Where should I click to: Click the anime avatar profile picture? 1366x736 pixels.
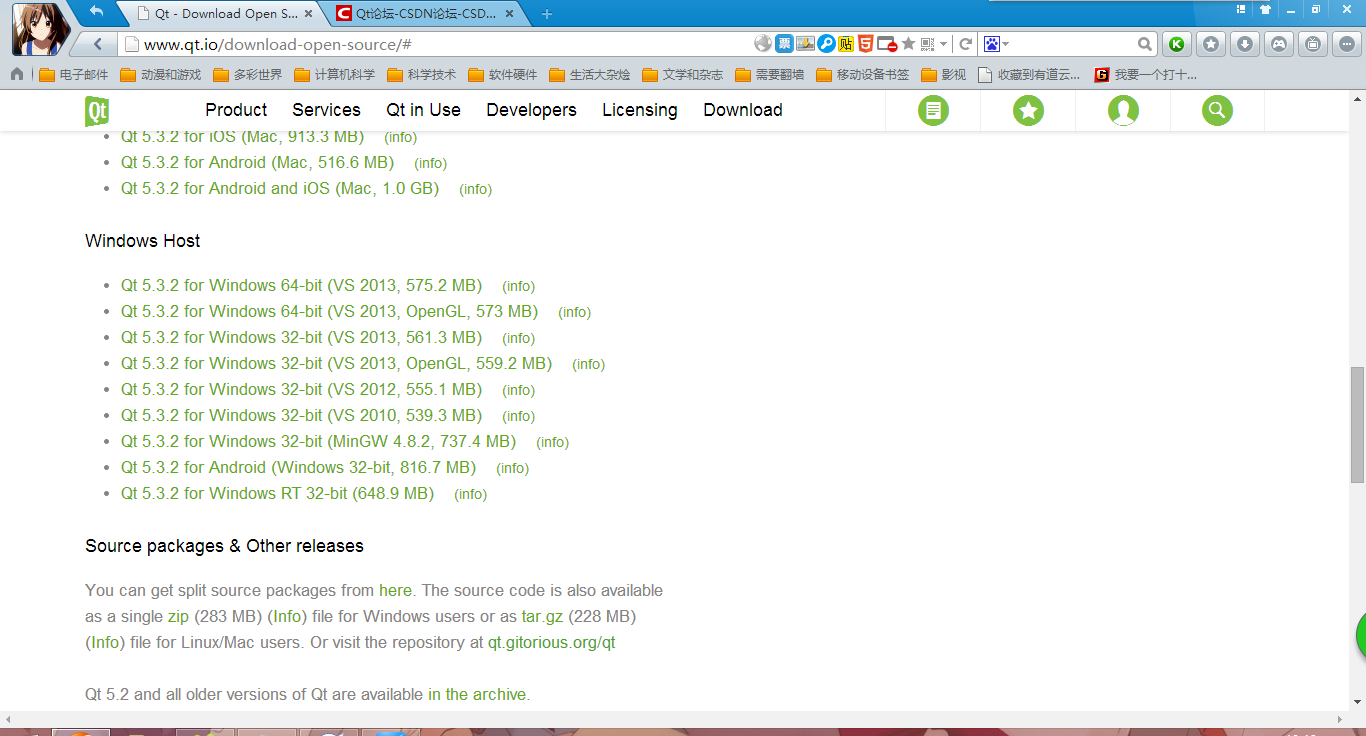[40, 28]
